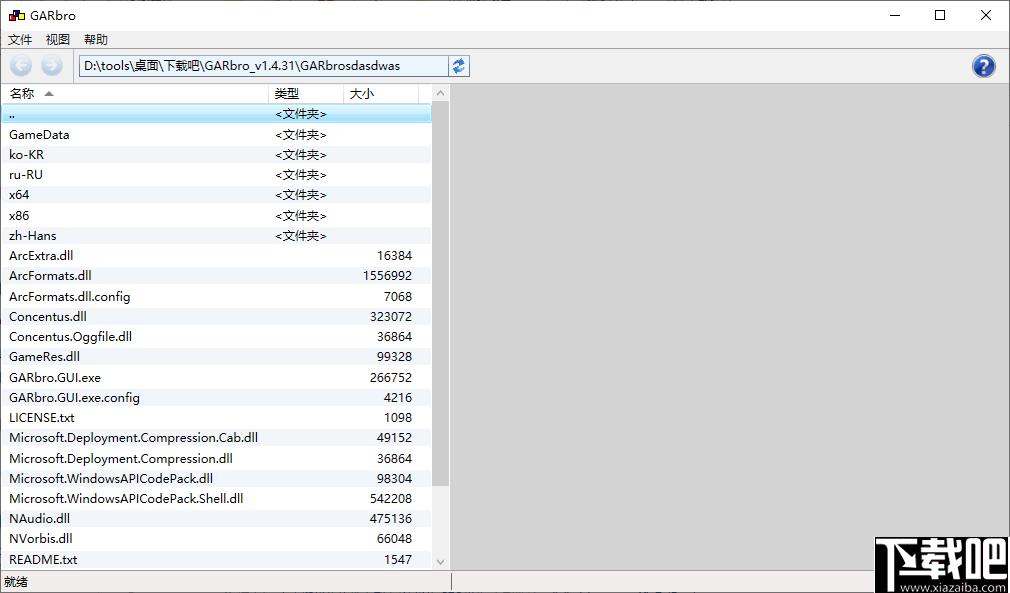Select GARbro.GUI.exe.config file
Viewport: 1010px width, 593px height.
tap(216, 397)
